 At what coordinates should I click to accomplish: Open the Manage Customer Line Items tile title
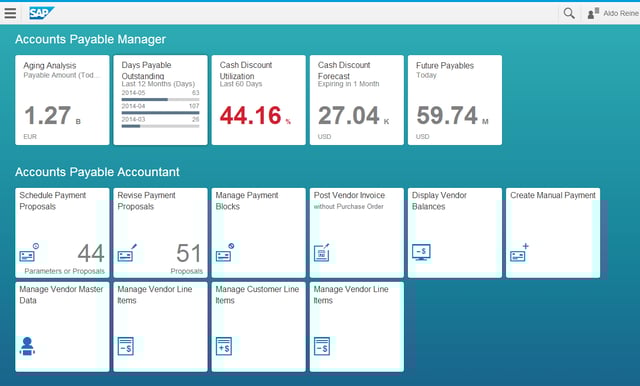pyautogui.click(x=257, y=295)
